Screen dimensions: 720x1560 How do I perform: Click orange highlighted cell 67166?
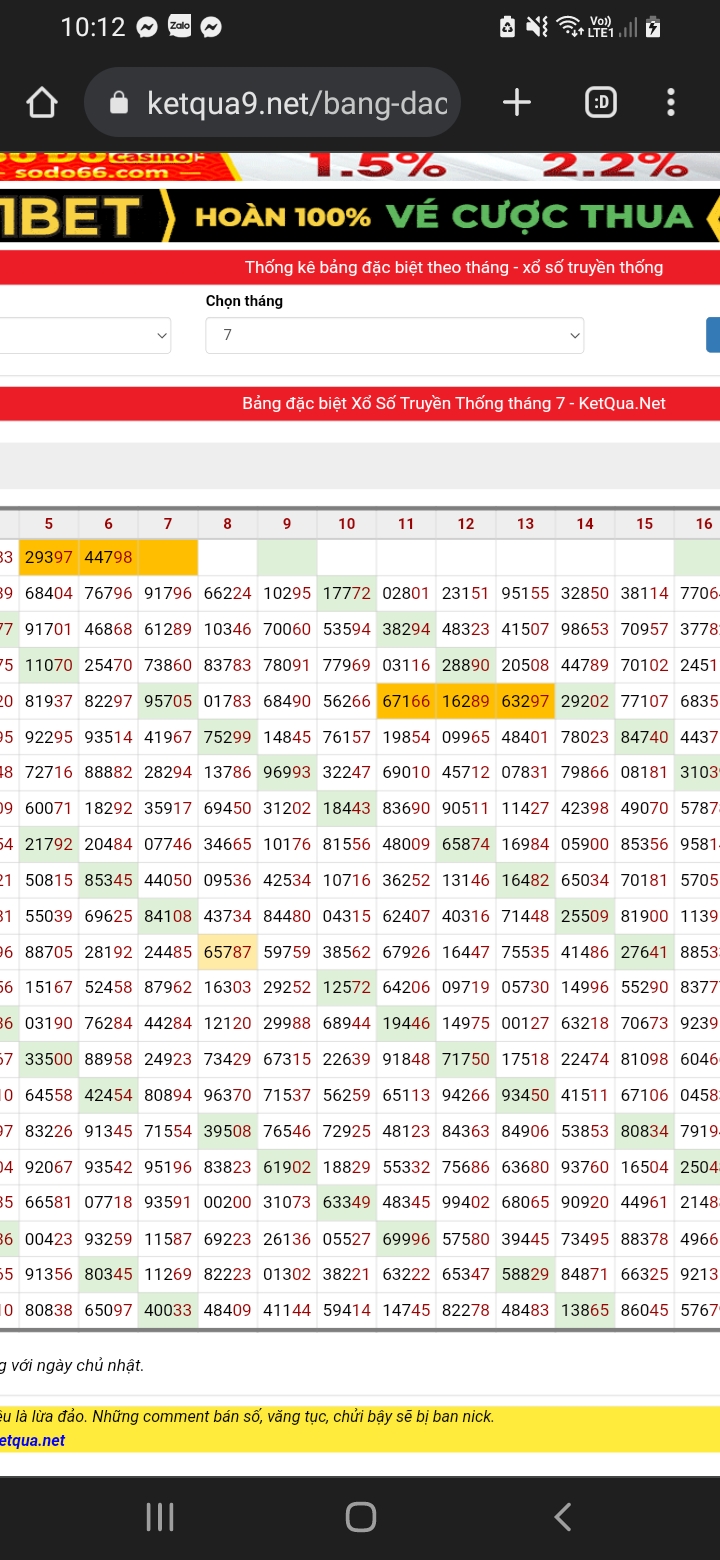tap(406, 702)
